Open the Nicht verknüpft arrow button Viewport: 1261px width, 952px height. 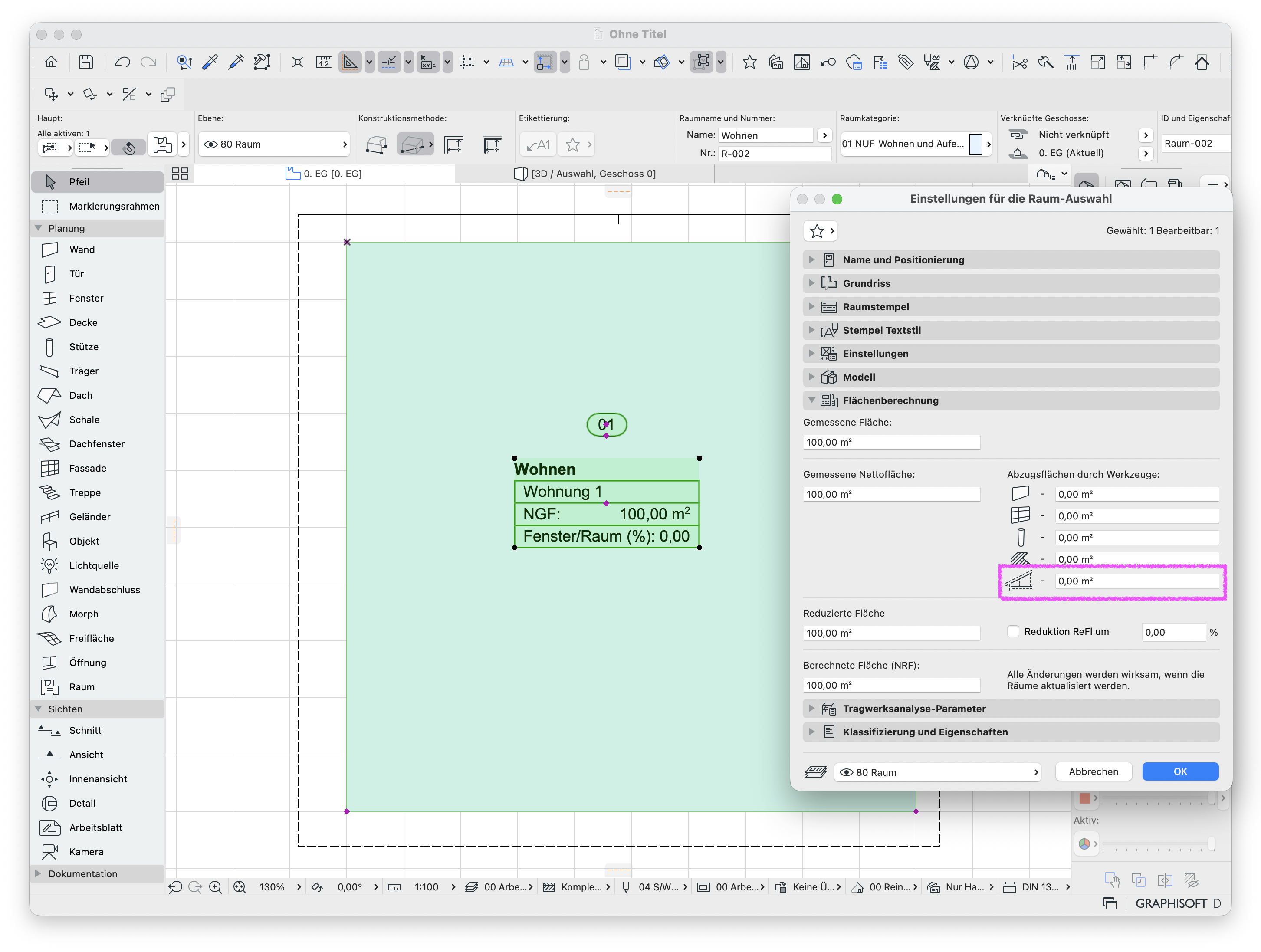pyautogui.click(x=1146, y=135)
